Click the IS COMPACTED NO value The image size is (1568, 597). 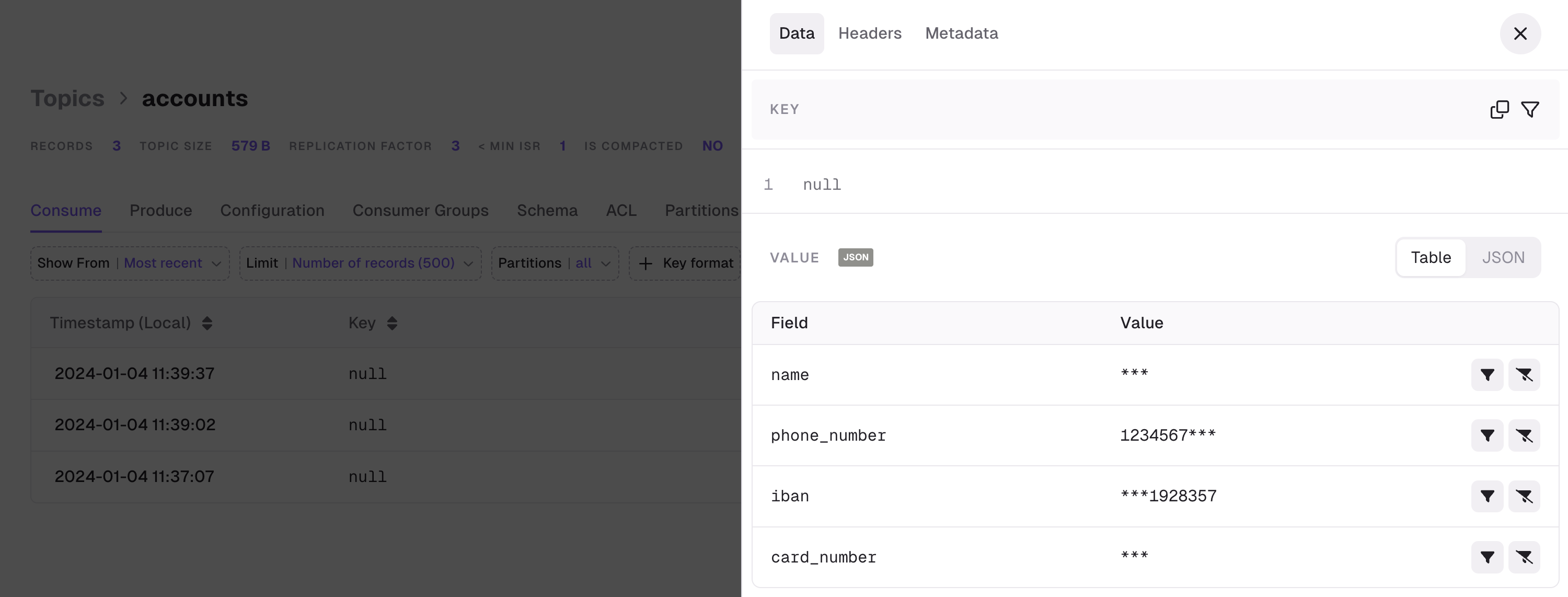coord(712,146)
